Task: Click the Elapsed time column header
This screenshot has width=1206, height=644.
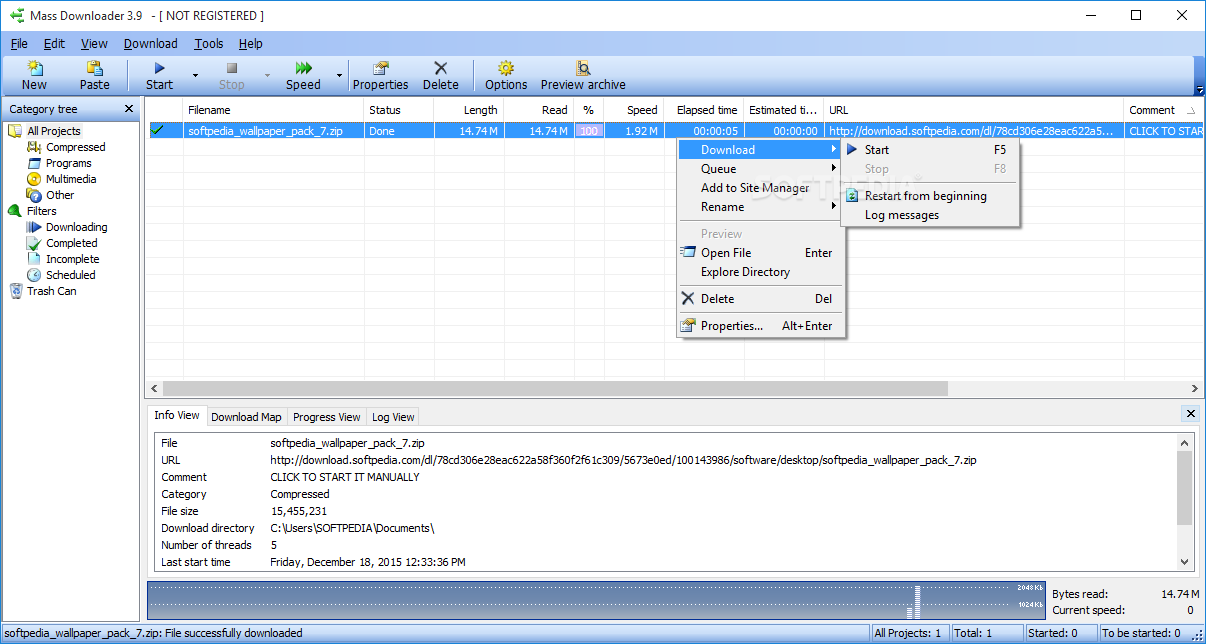Action: coord(704,110)
